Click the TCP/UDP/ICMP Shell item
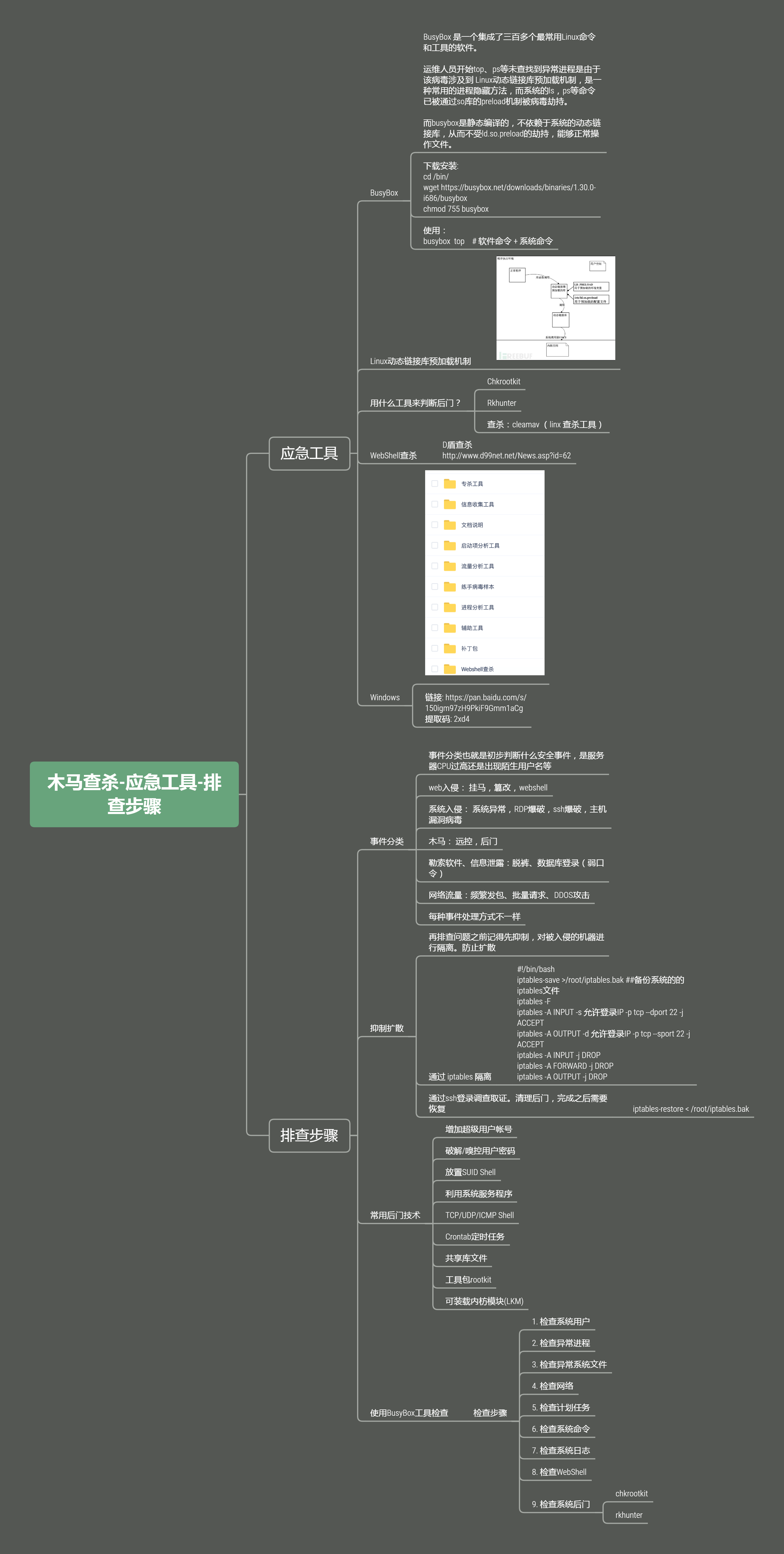The width and height of the screenshot is (784, 1554). [x=479, y=1216]
